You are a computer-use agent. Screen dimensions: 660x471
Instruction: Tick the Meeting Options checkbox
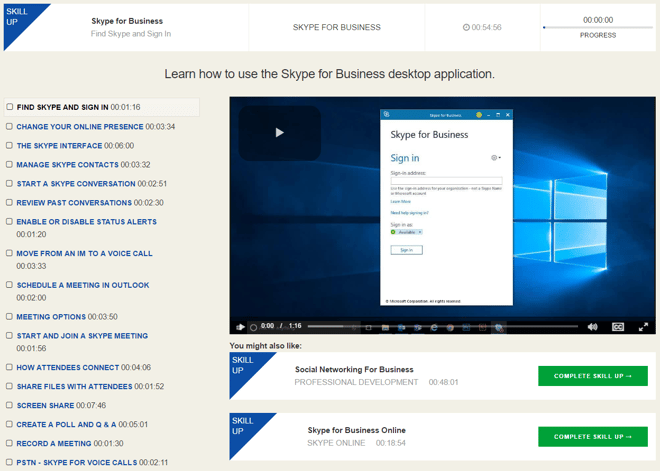click(x=9, y=316)
